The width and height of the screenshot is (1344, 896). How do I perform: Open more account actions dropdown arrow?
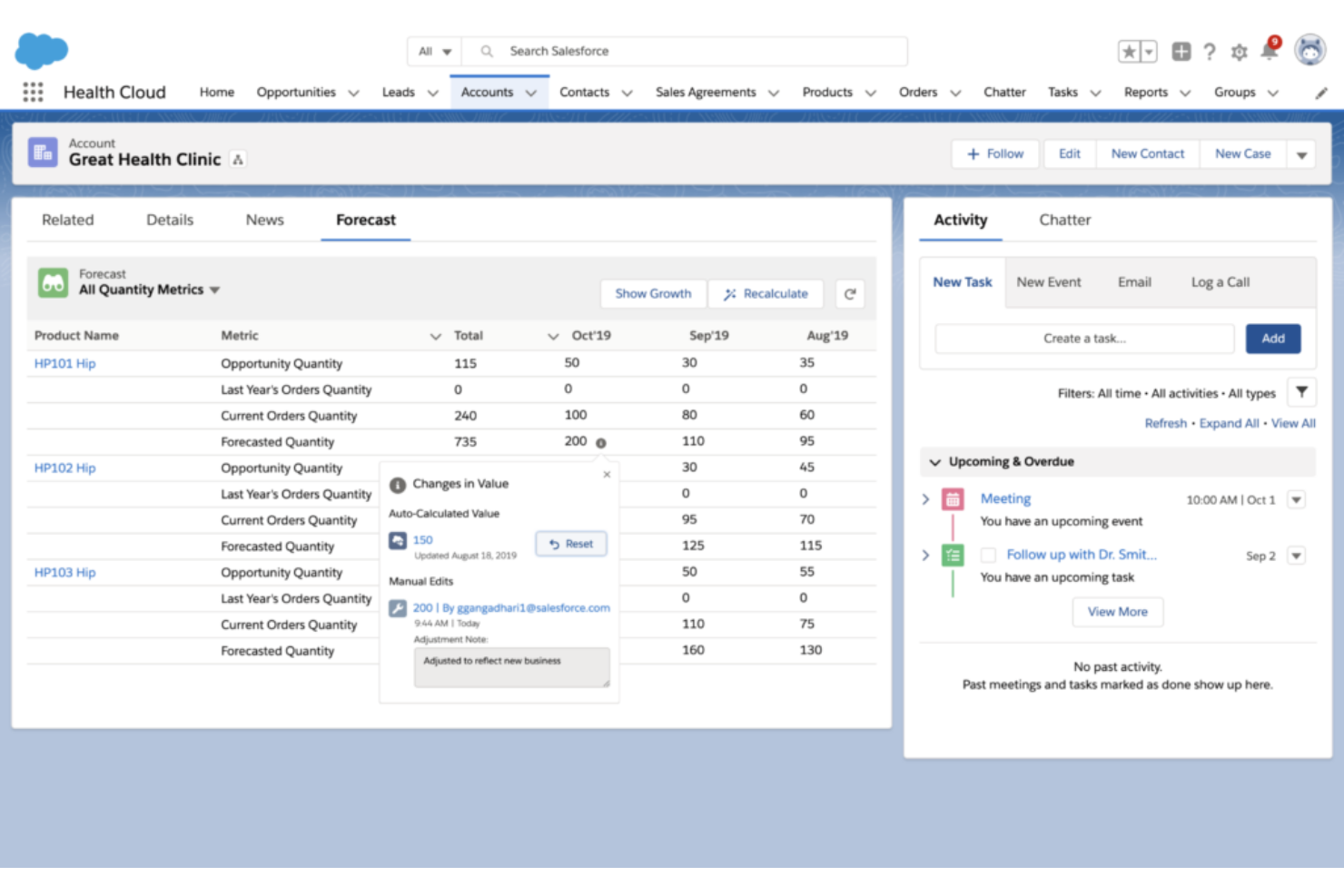click(1301, 155)
